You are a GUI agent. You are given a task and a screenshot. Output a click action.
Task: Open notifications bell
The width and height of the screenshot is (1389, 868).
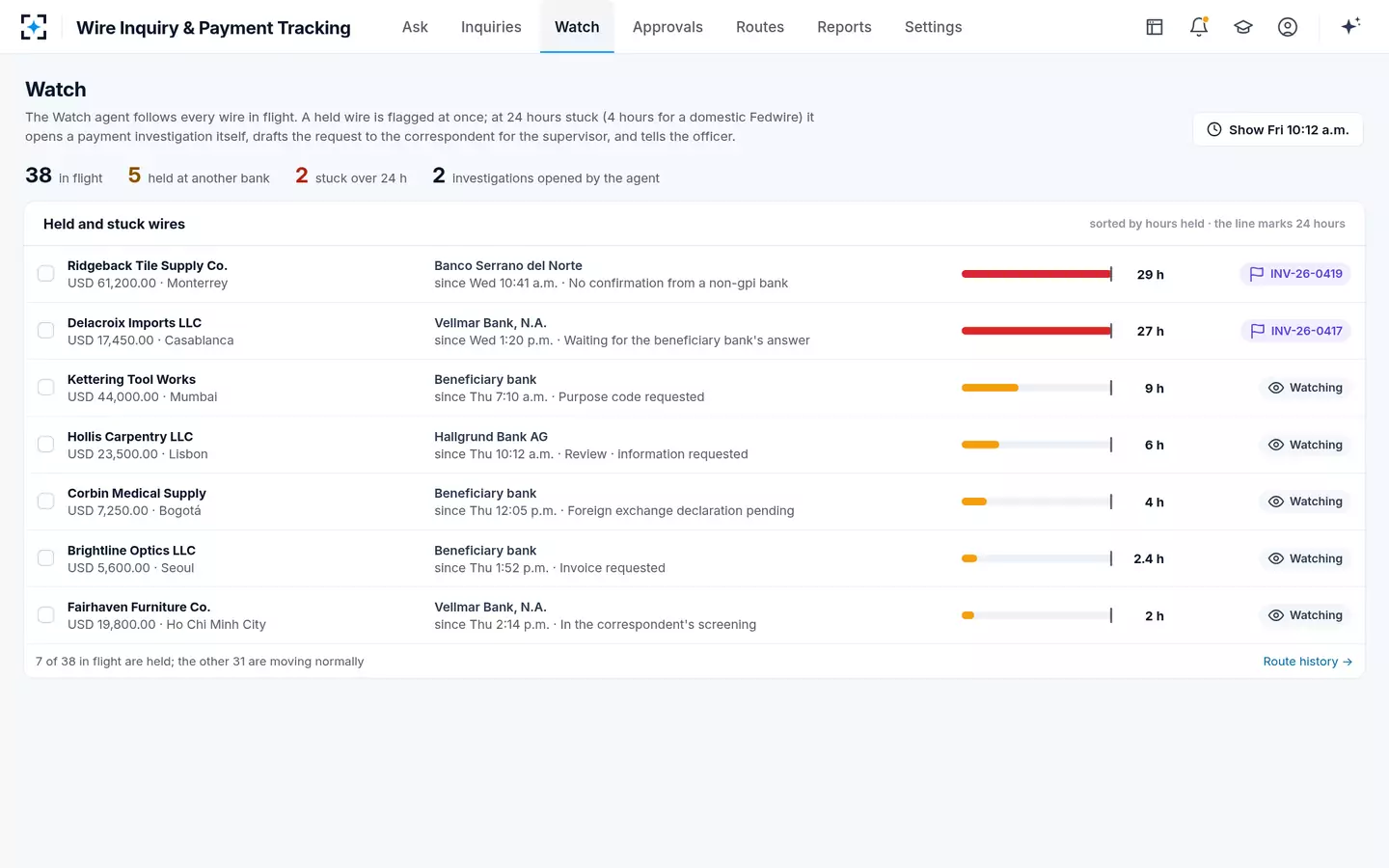1199,27
